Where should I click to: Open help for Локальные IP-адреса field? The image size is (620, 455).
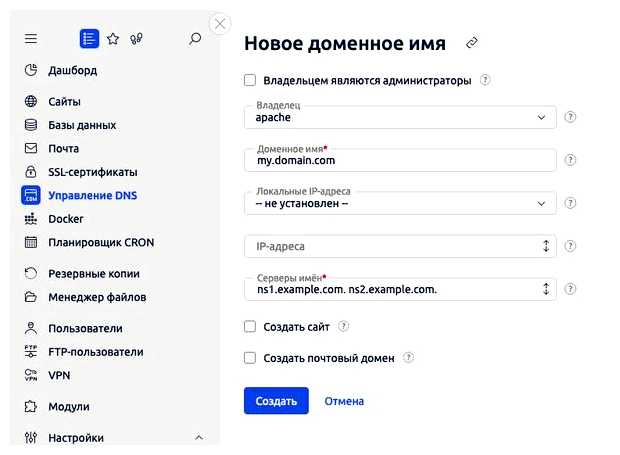tap(570, 203)
